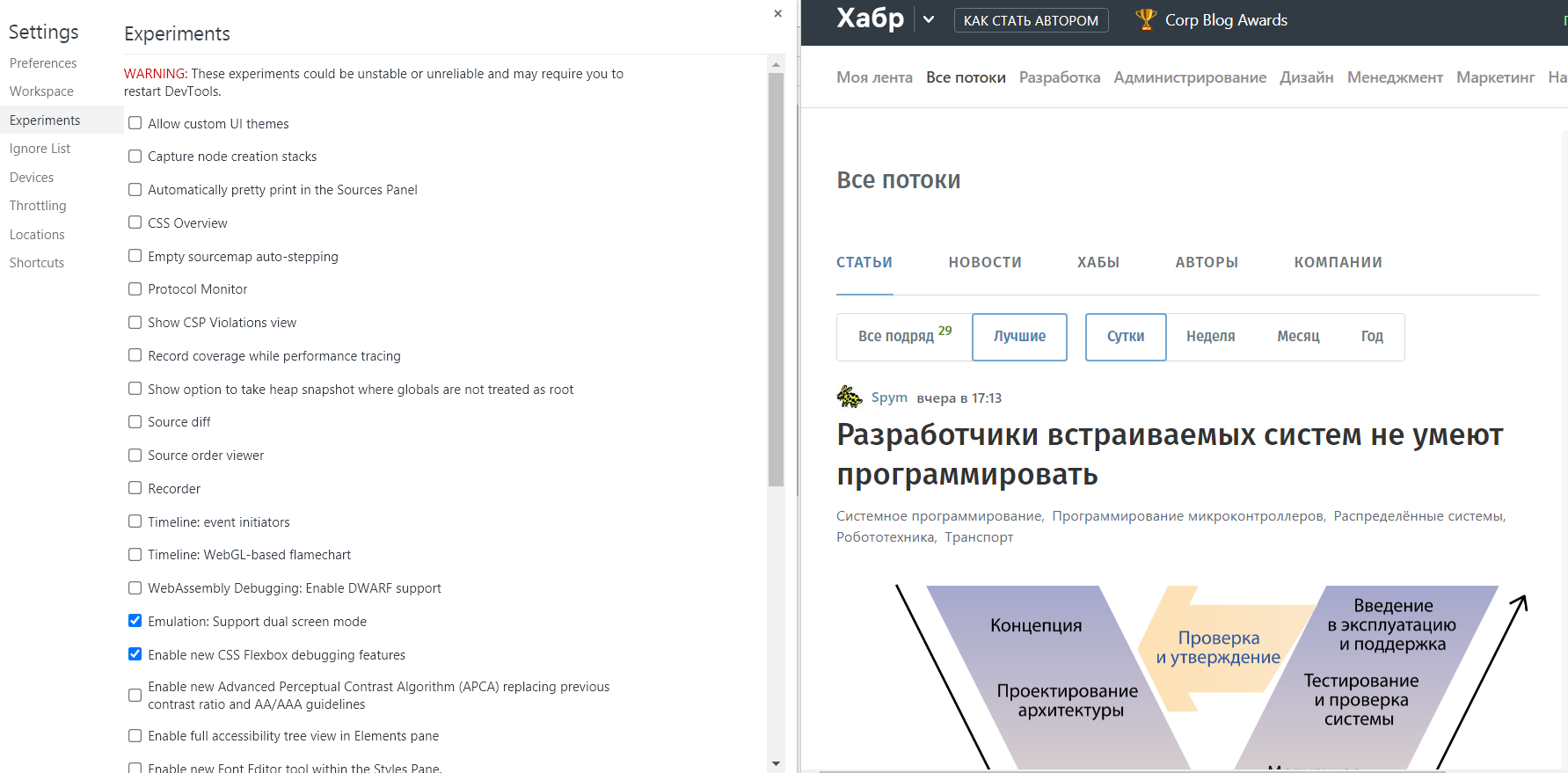Filter best posts by Сутки
This screenshot has width=1568, height=773.
pos(1126,337)
